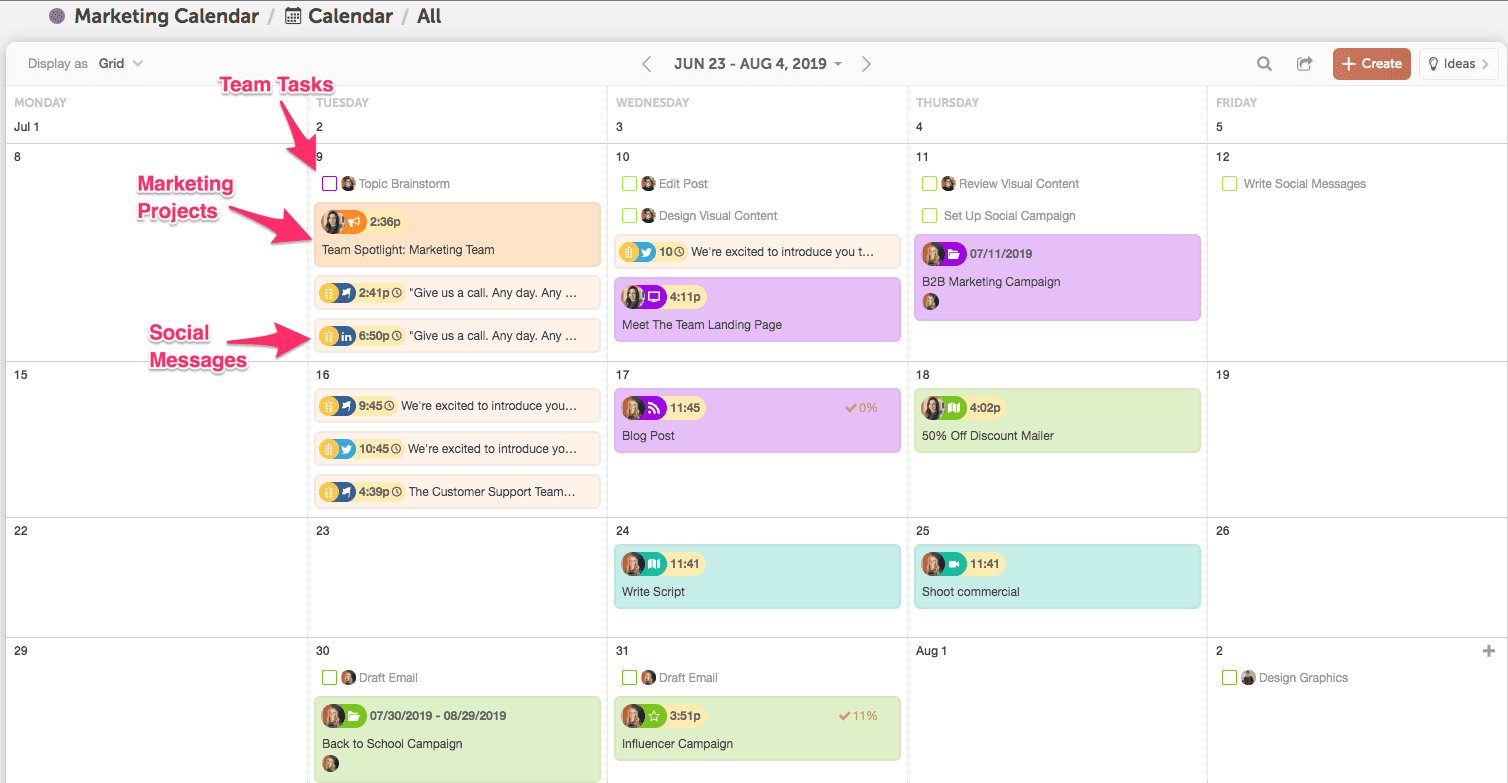This screenshot has height=783, width=1508.
Task: Click folder icon on Back to School Campaign
Action: click(354, 716)
